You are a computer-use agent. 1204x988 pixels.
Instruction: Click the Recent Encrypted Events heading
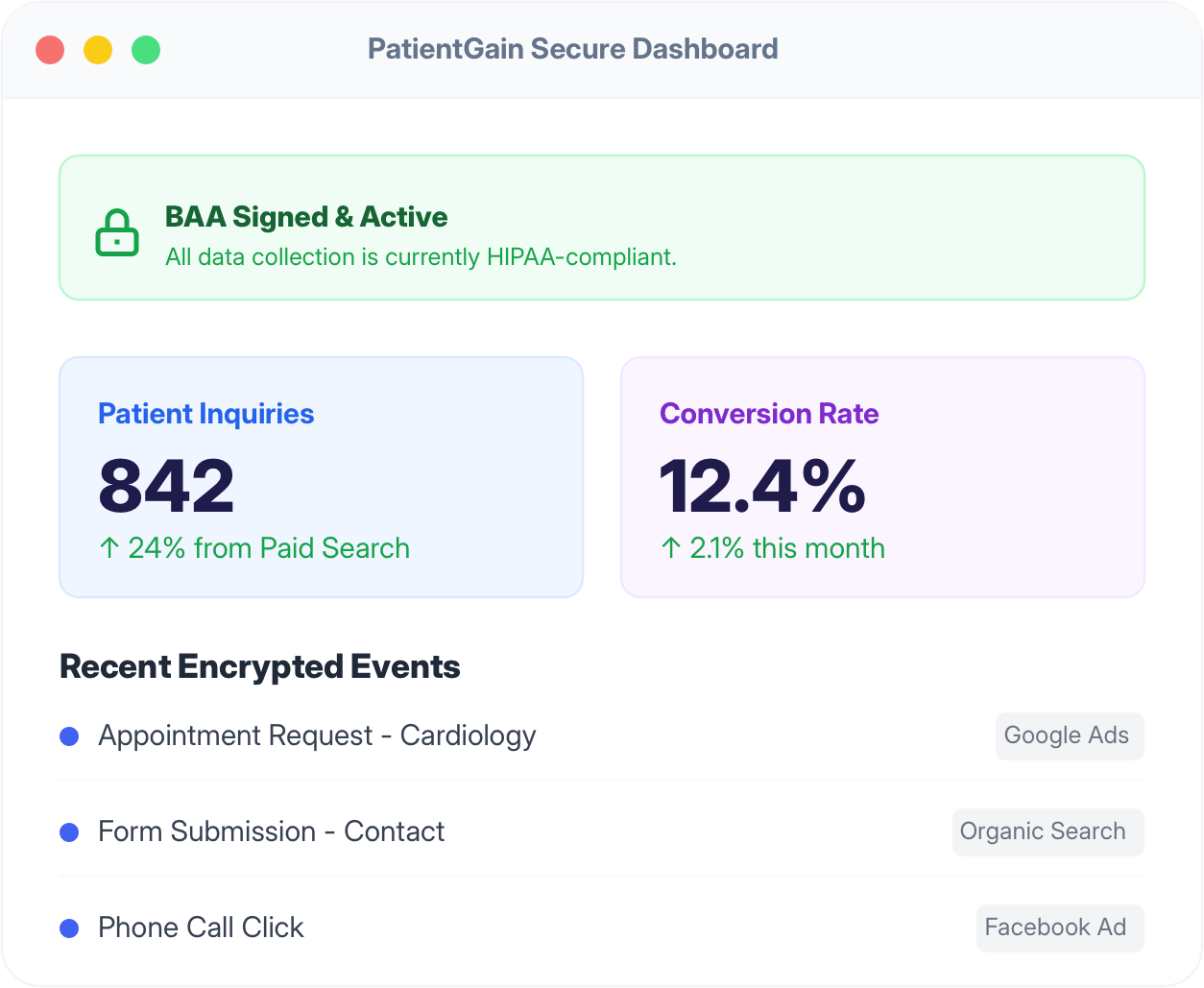tap(260, 667)
